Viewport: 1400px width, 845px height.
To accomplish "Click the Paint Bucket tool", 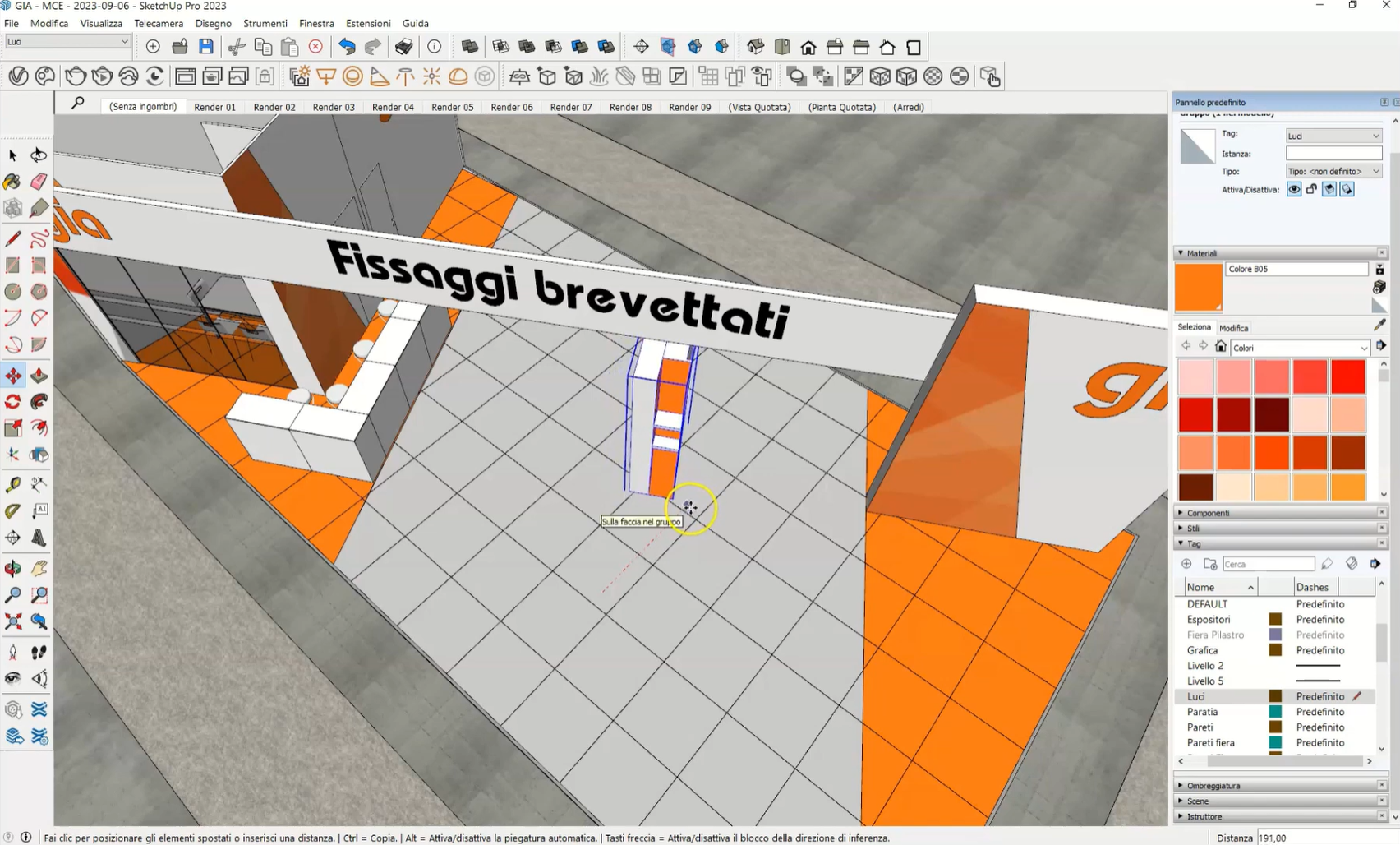I will pyautogui.click(x=12, y=182).
